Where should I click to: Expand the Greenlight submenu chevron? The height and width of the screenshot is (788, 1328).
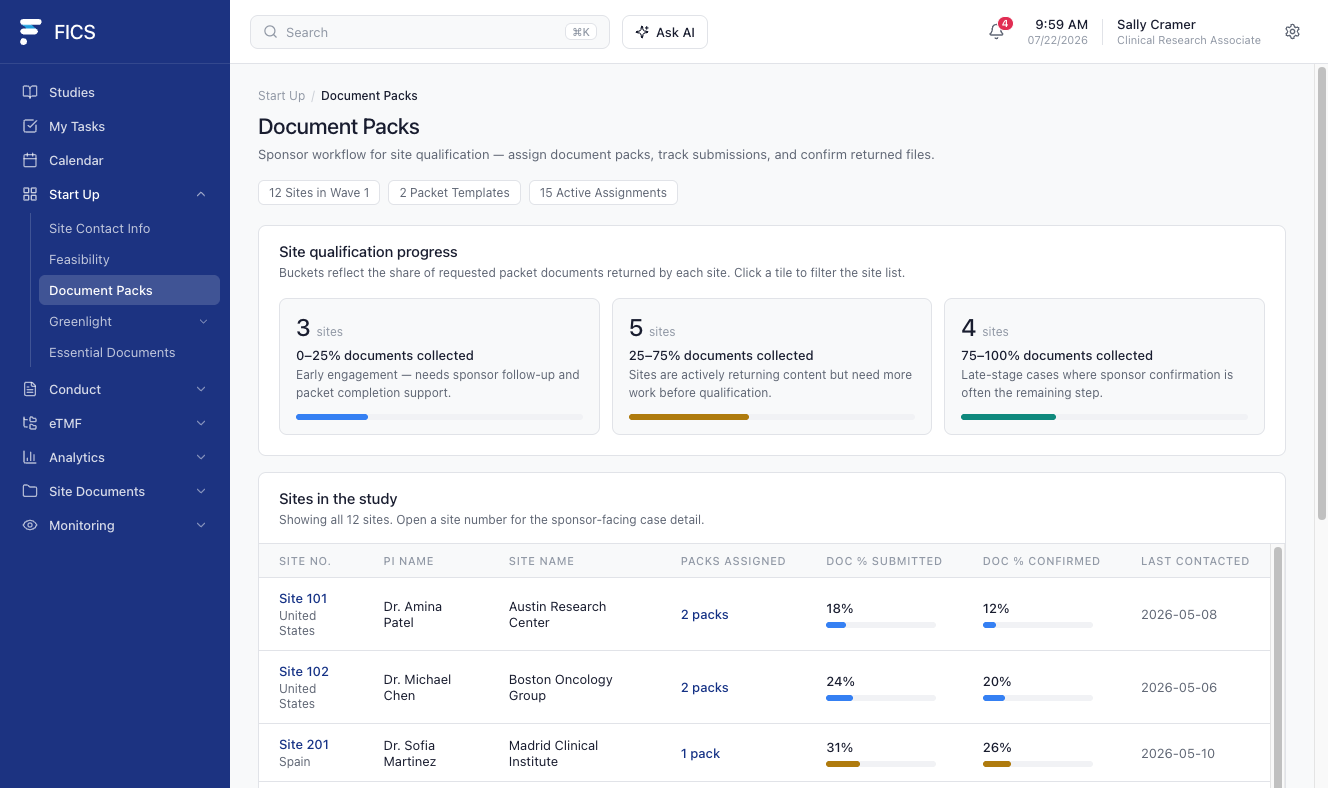coord(203,321)
